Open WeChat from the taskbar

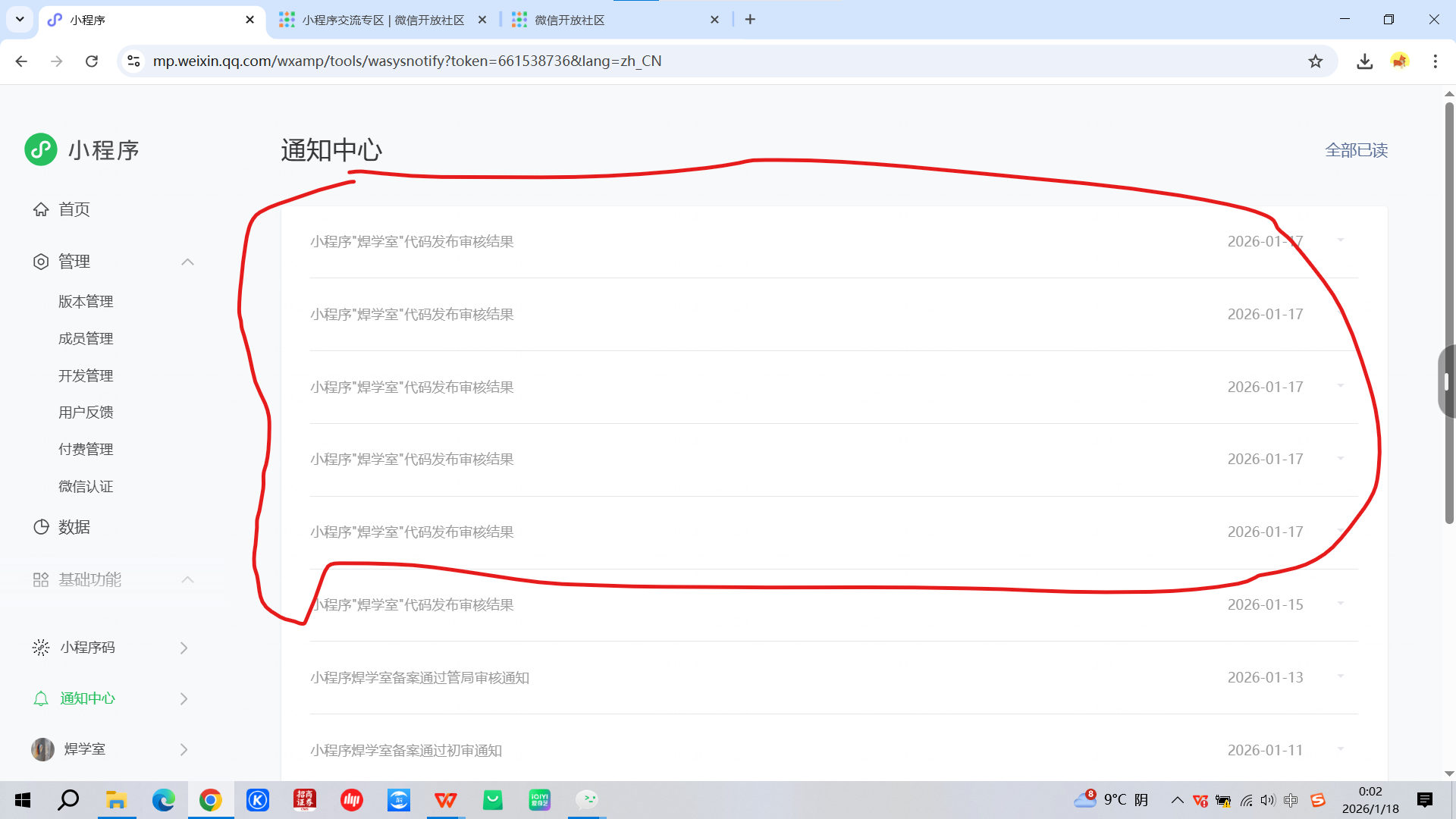point(587,800)
